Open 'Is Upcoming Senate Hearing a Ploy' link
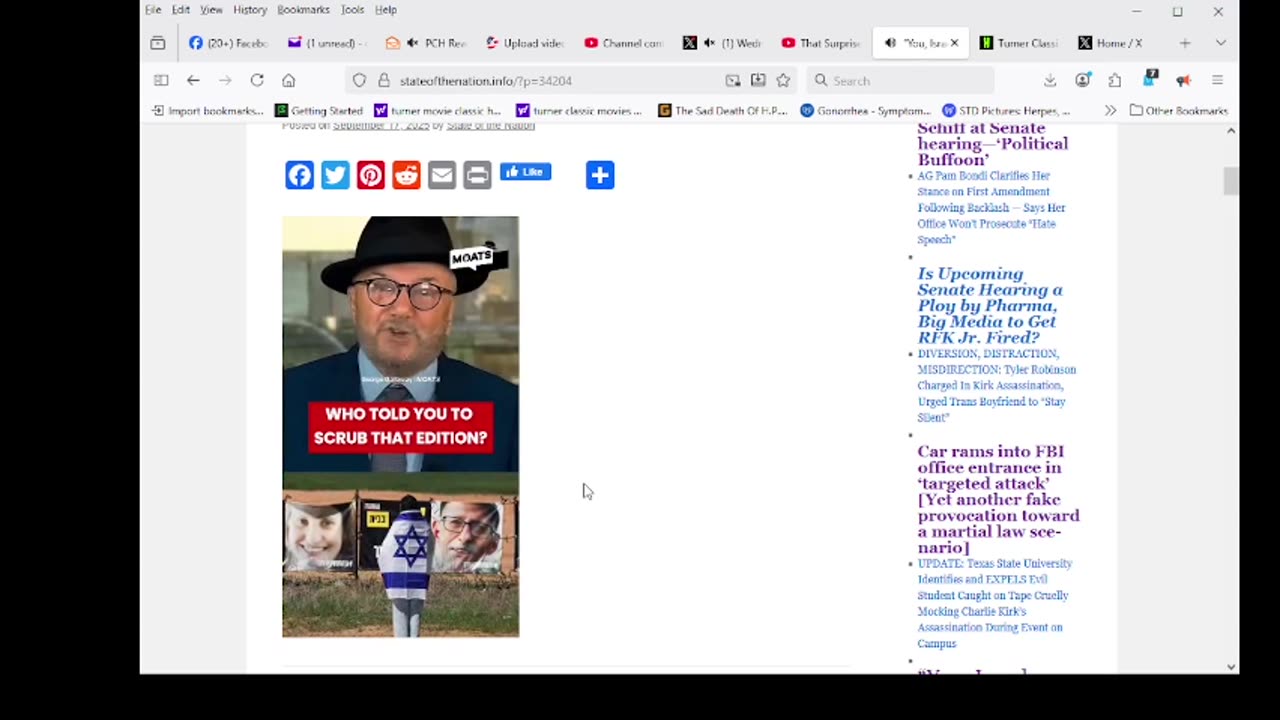 pos(990,306)
